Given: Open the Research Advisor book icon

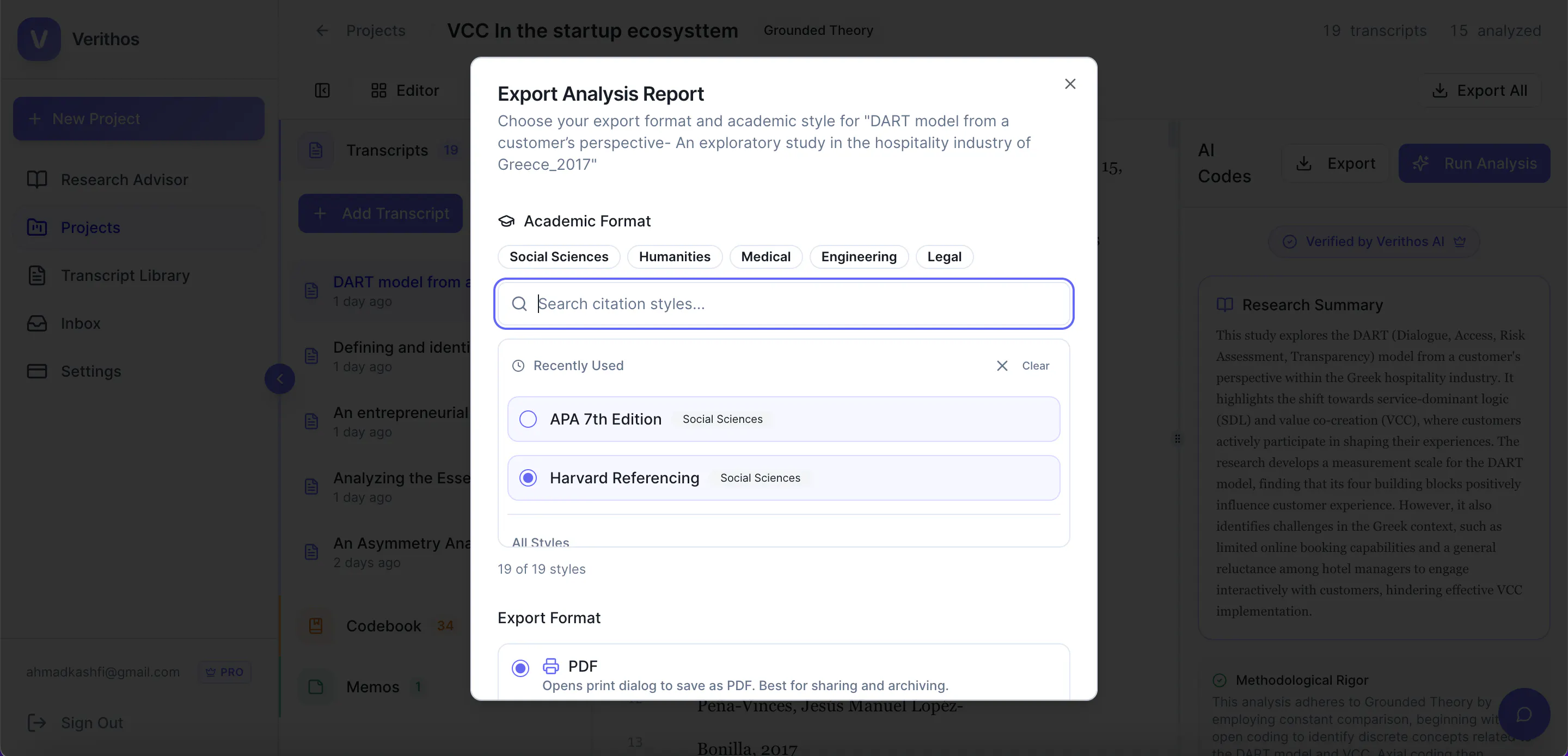Looking at the screenshot, I should (37, 180).
